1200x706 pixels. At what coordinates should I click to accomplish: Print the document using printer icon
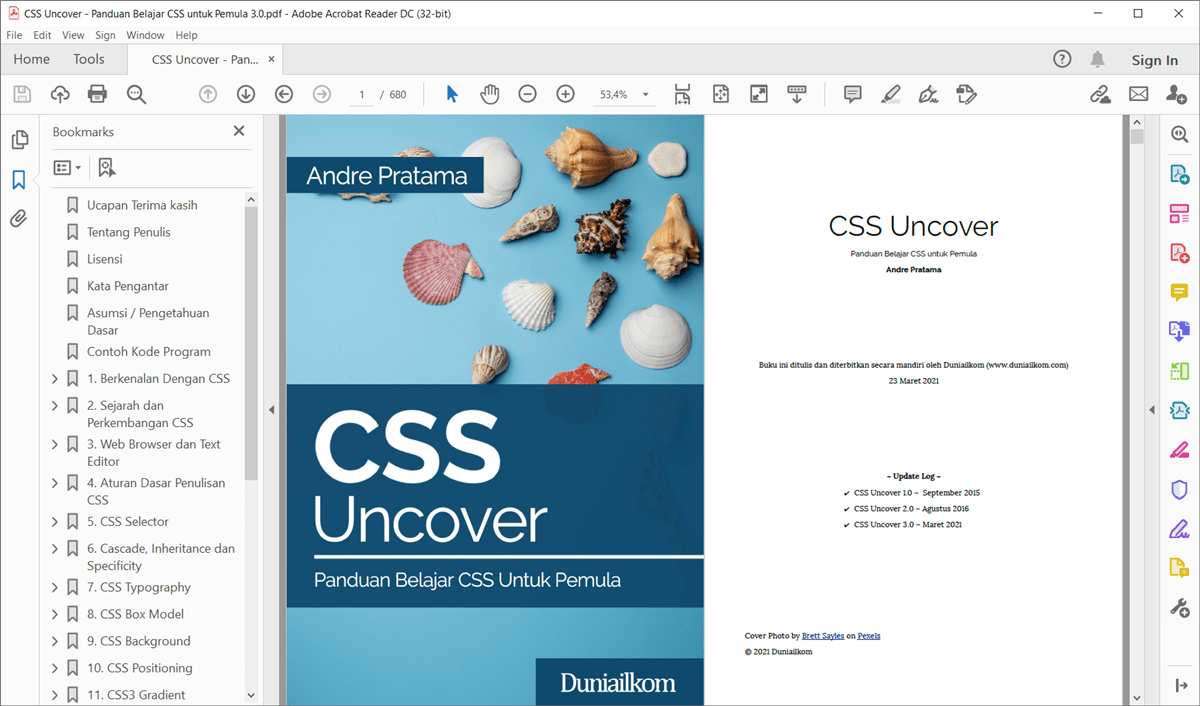97,94
